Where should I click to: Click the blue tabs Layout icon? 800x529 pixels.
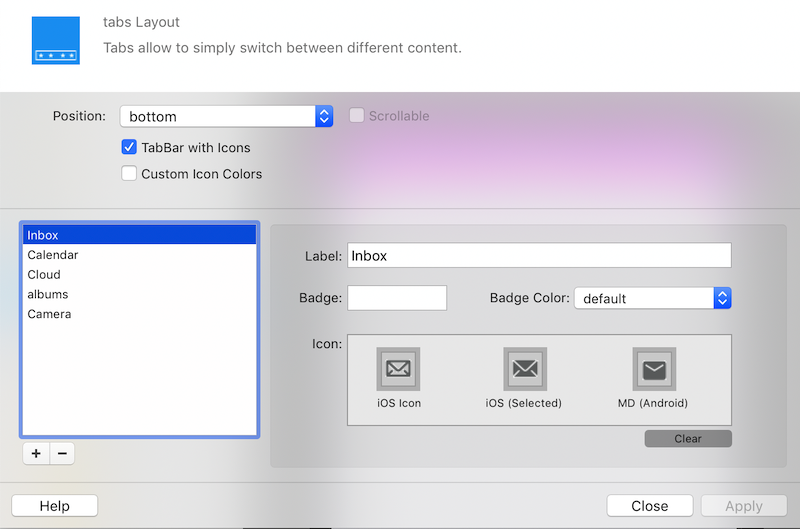pos(56,40)
